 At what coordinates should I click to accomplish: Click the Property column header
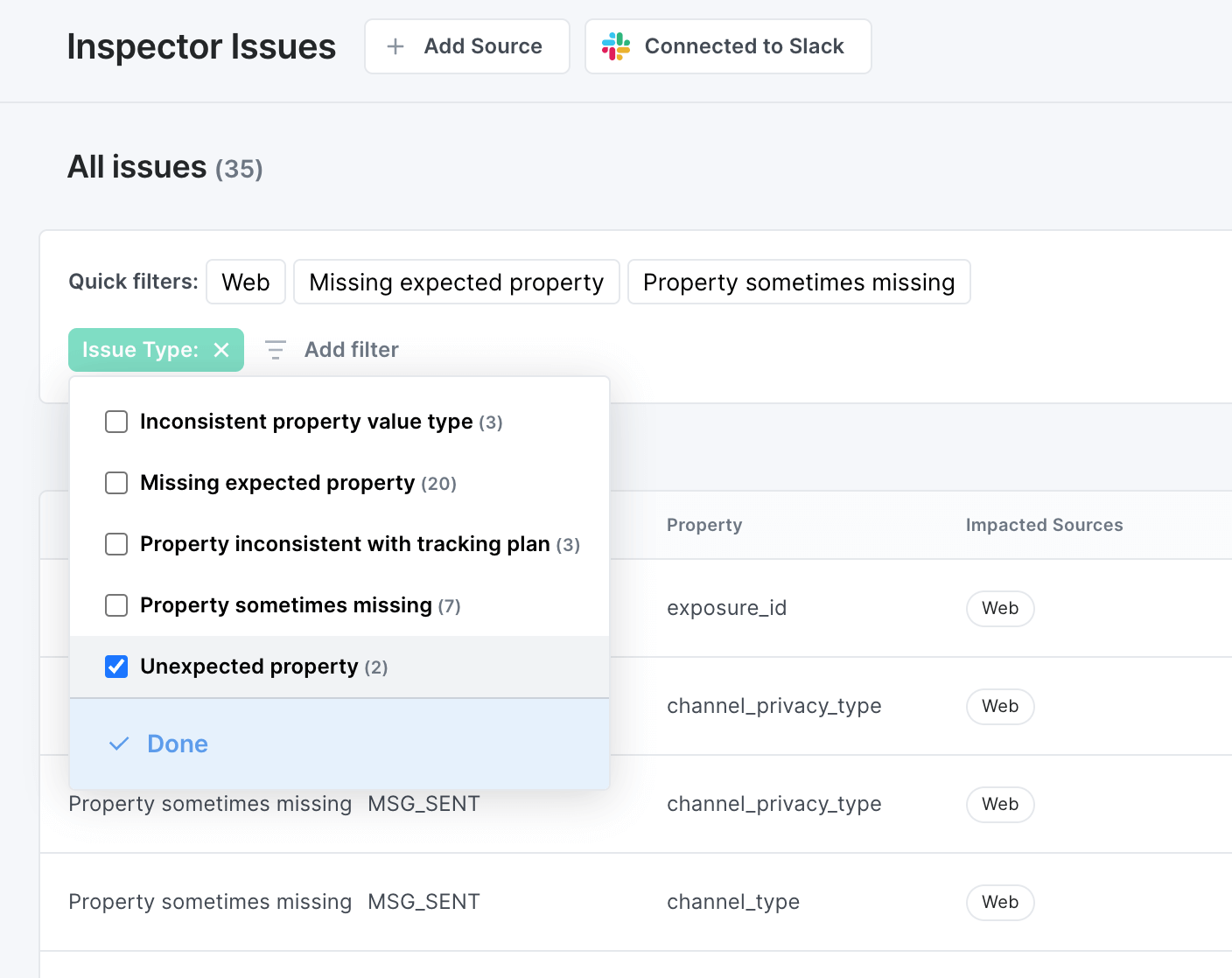coord(703,525)
